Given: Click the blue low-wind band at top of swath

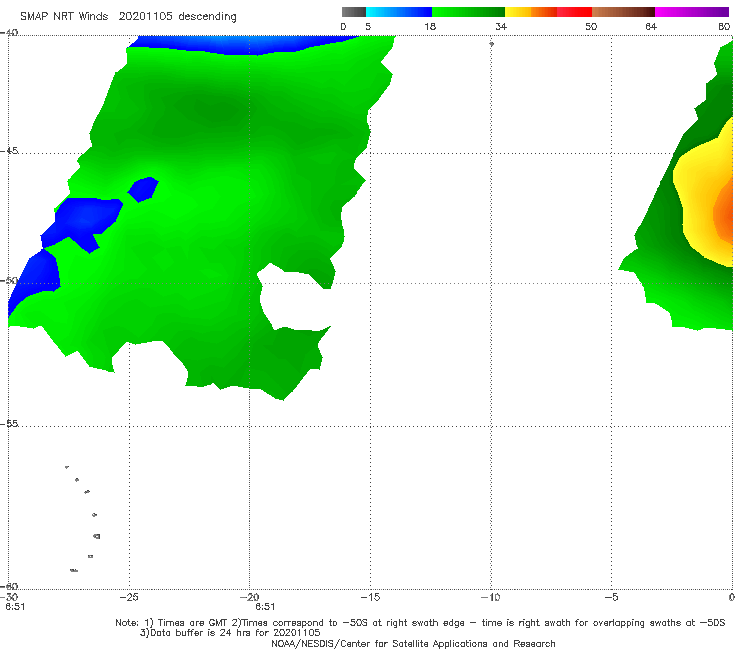Looking at the screenshot, I should (245, 44).
